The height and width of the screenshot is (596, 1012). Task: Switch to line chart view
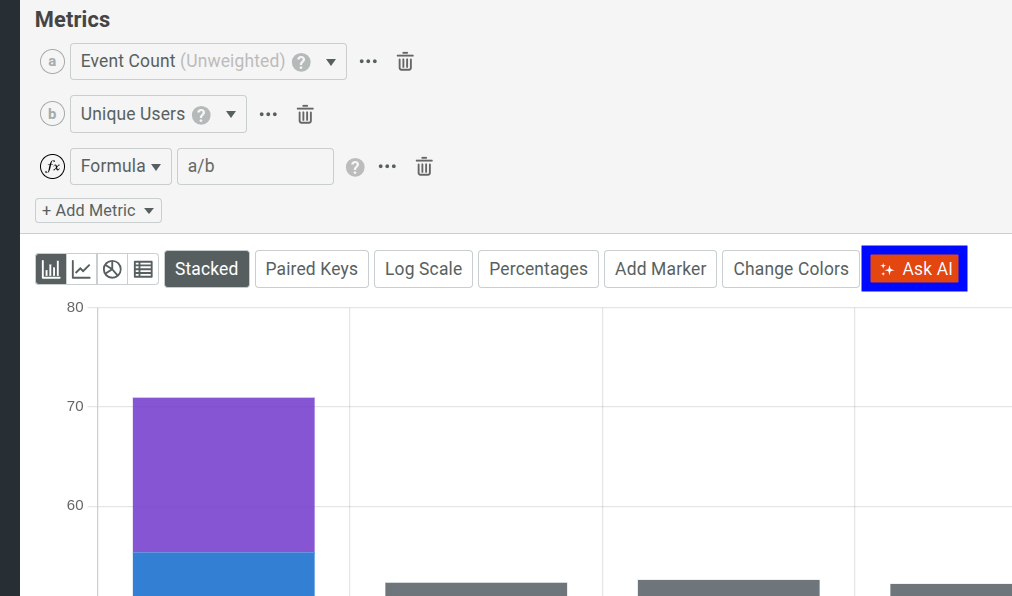(x=81, y=268)
